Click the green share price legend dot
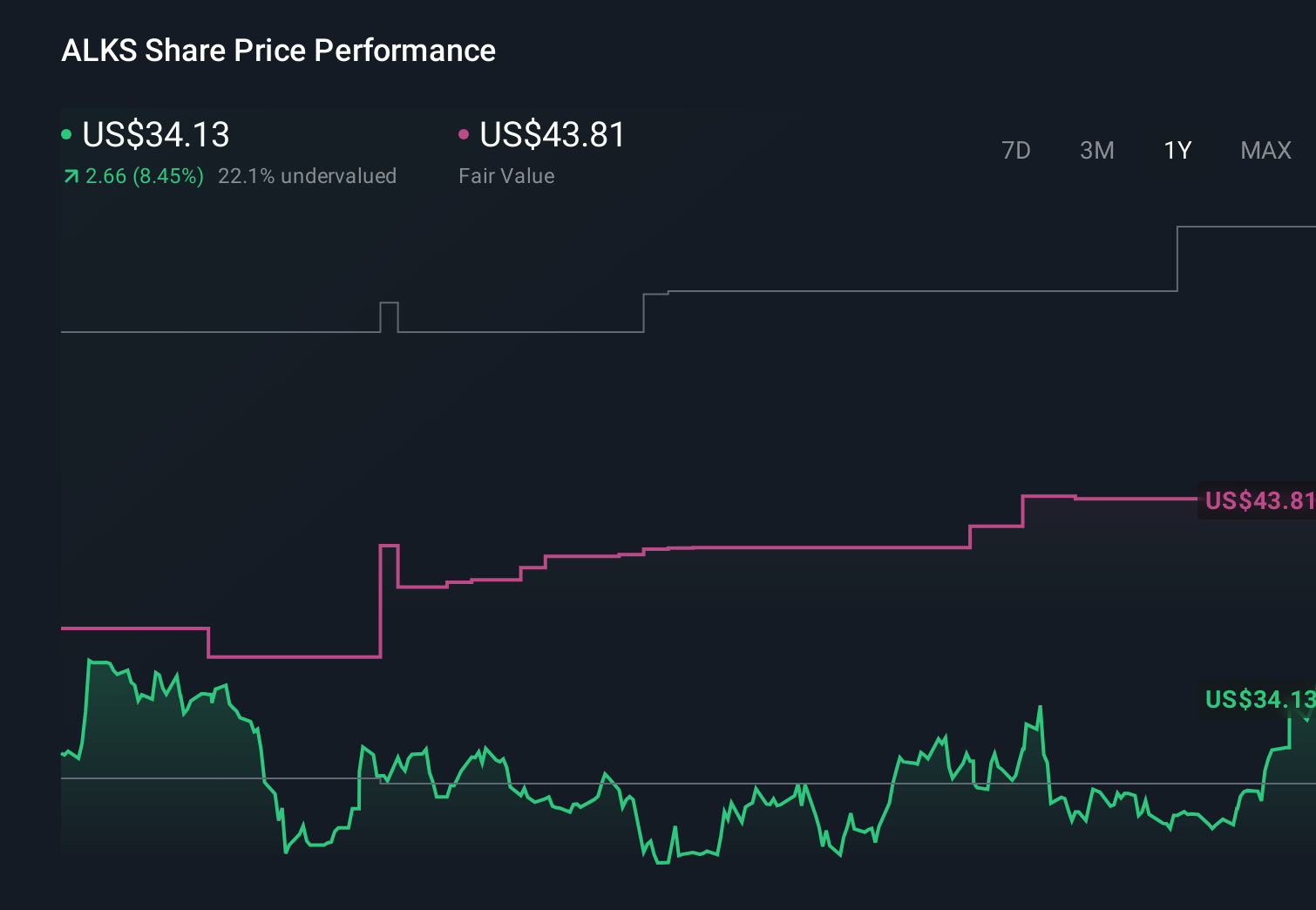 click(66, 133)
